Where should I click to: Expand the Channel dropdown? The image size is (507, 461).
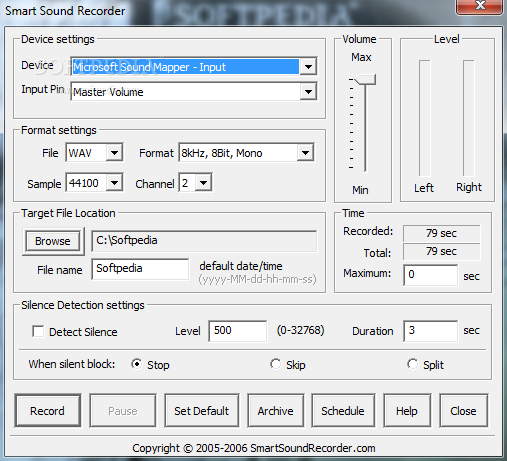pos(203,183)
